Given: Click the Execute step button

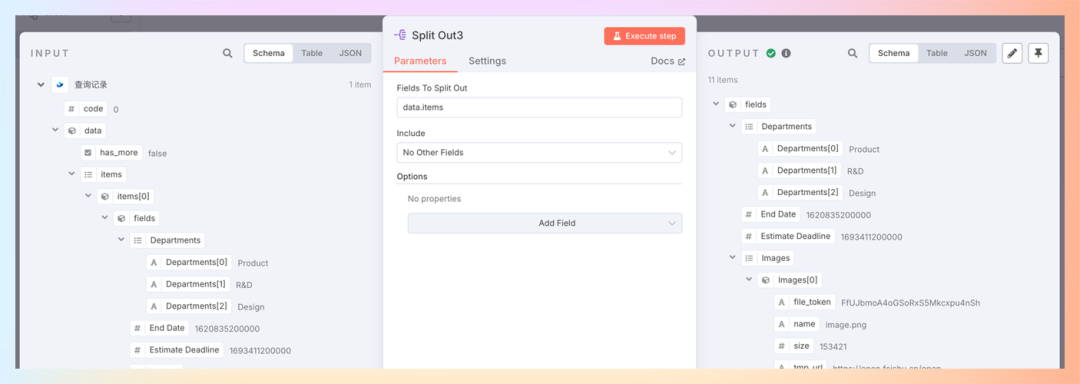Looking at the screenshot, I should coord(645,36).
